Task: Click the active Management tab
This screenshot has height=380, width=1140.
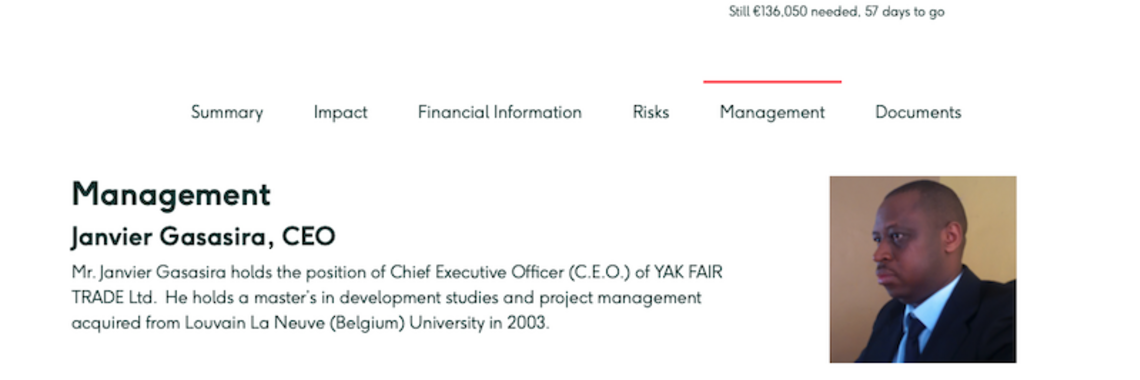Action: [772, 113]
